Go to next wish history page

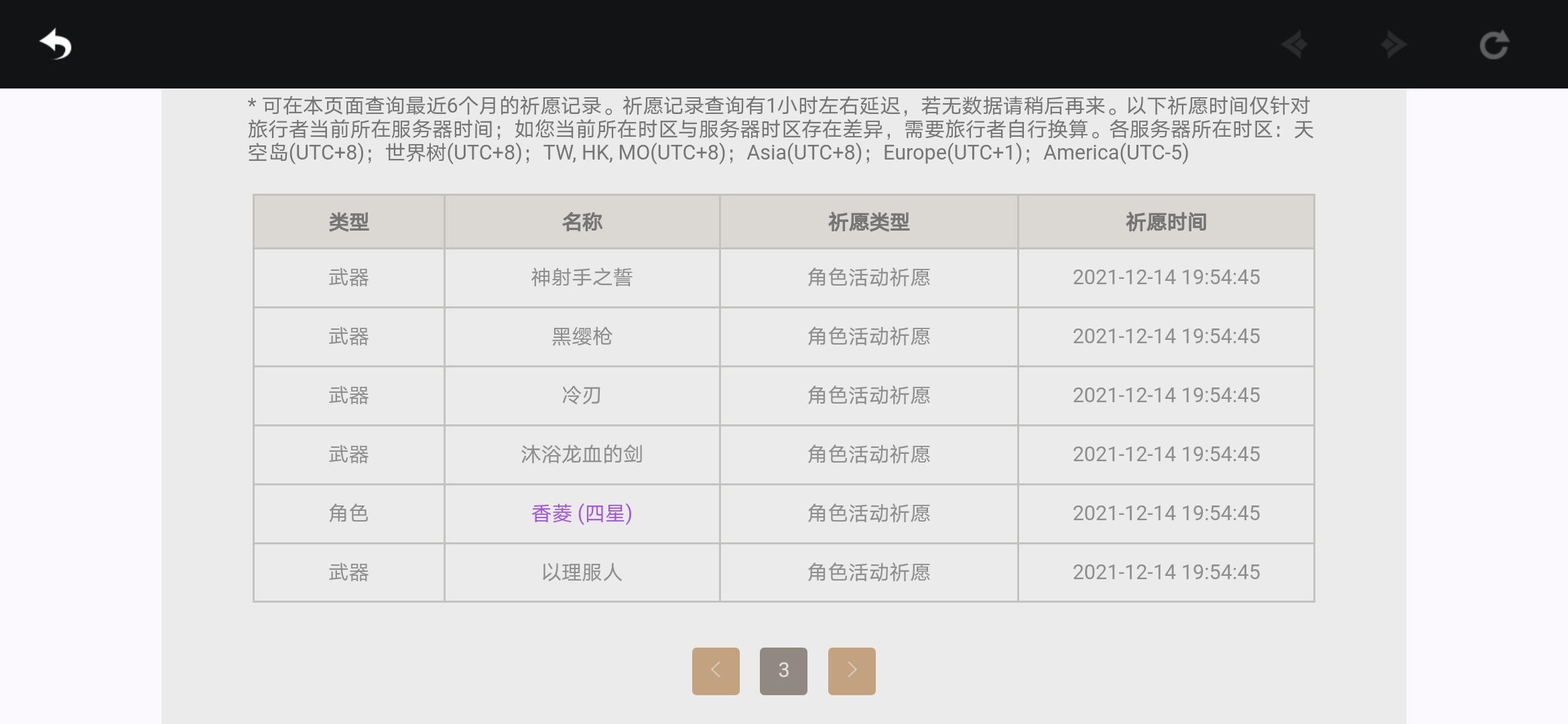(852, 670)
